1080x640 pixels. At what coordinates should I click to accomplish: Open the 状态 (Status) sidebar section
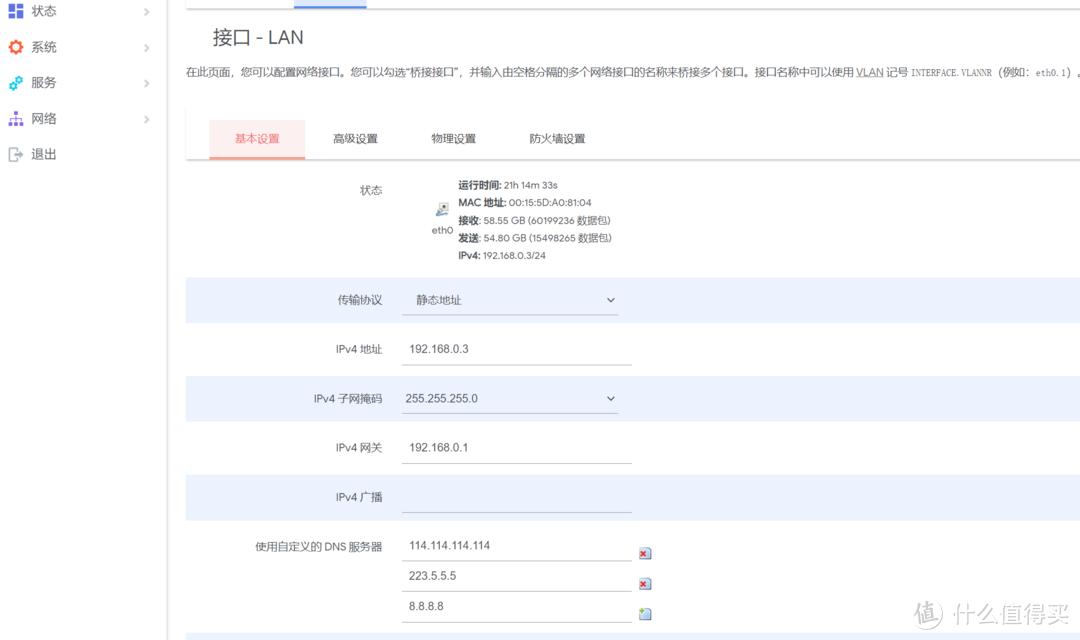point(40,11)
